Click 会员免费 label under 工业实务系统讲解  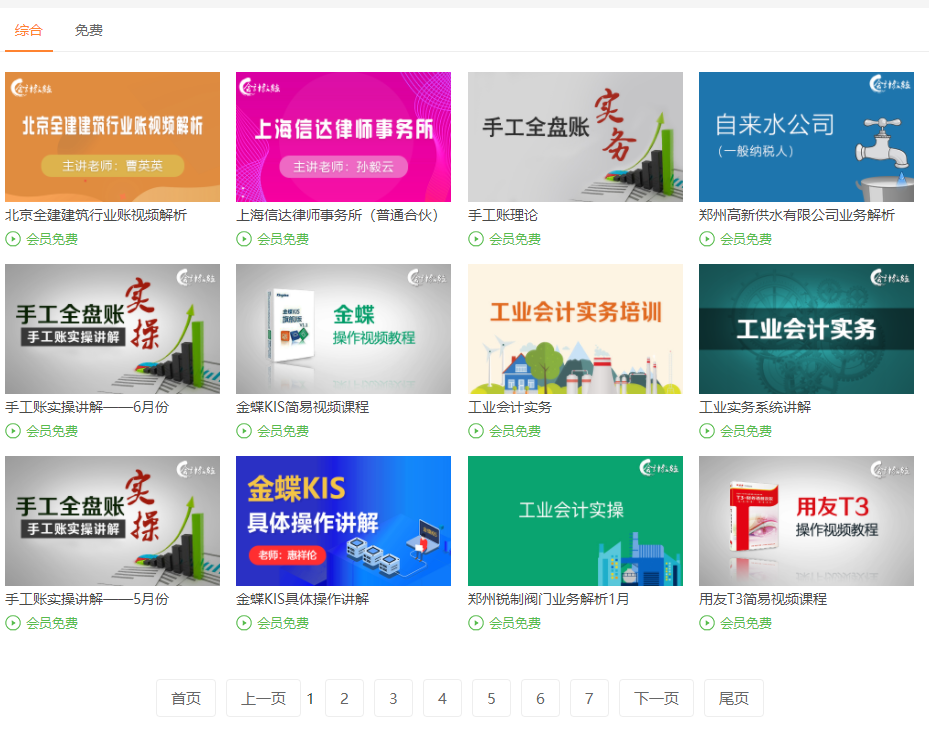click(x=746, y=431)
